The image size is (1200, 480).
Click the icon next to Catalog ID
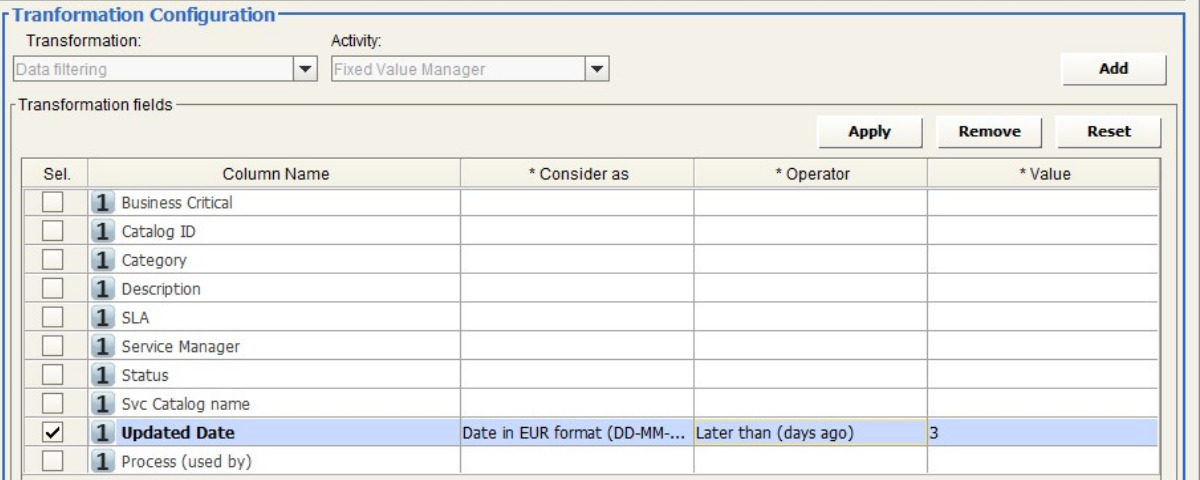[104, 232]
